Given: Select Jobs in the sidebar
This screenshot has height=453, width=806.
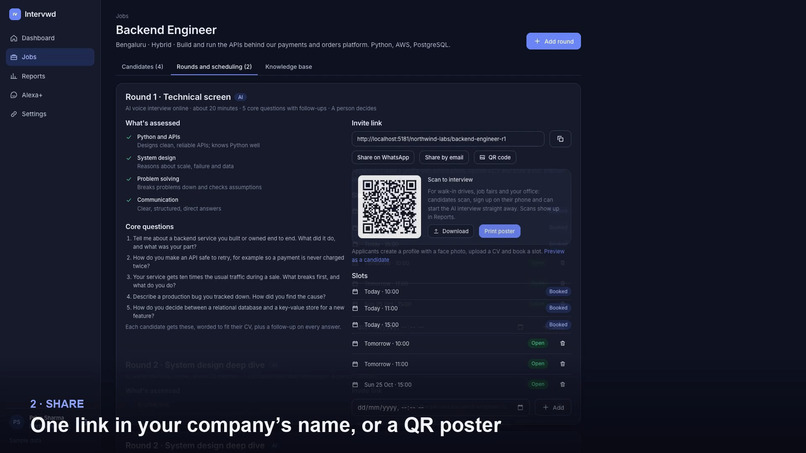Looking at the screenshot, I should tap(50, 57).
